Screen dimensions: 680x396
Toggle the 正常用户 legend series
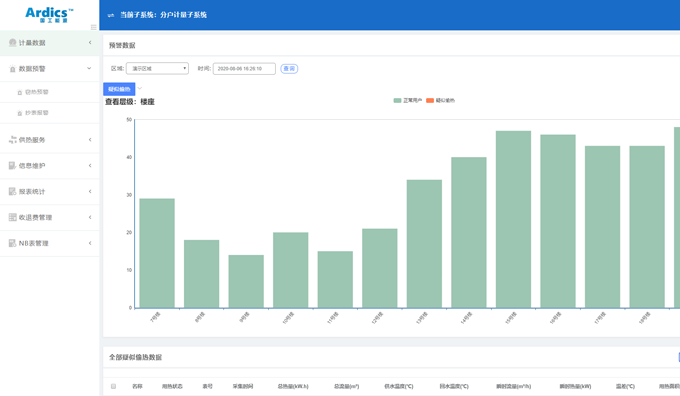click(x=407, y=100)
